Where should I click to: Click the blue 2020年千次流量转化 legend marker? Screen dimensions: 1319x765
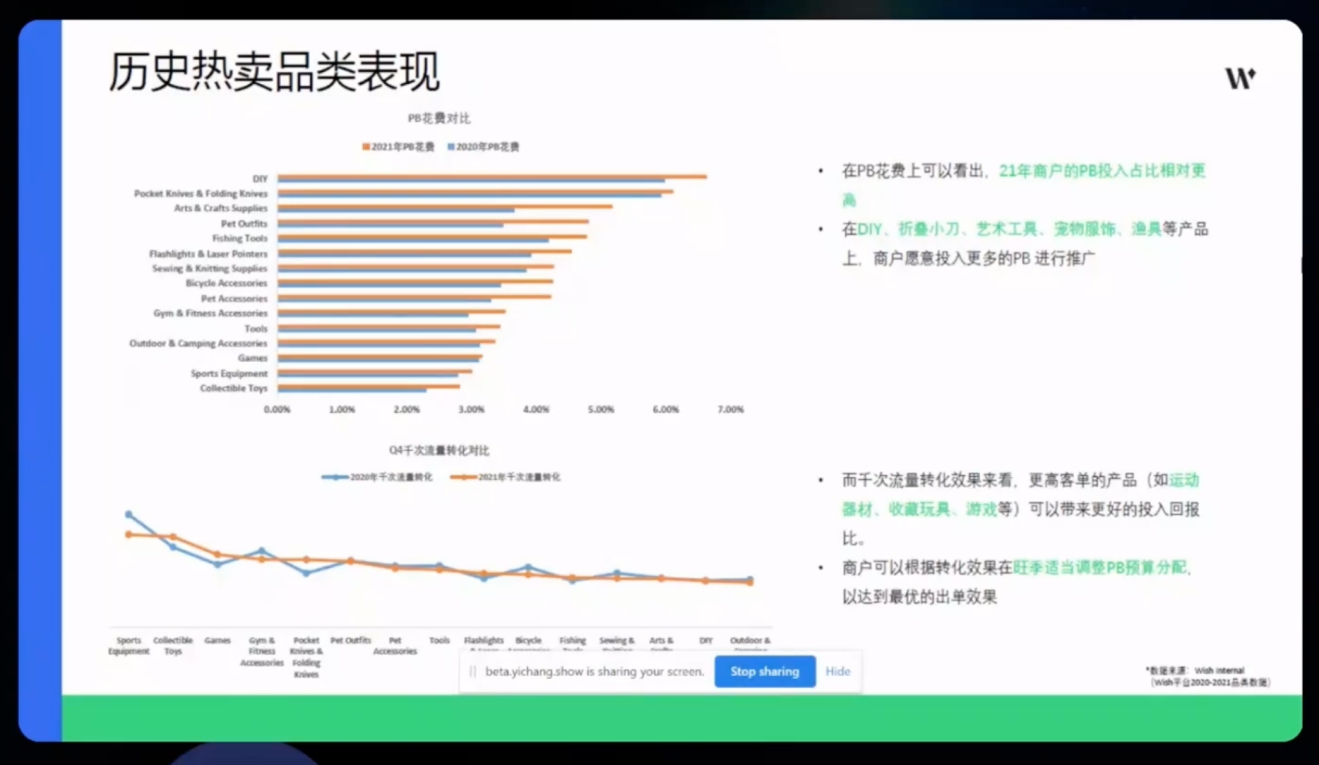click(335, 477)
